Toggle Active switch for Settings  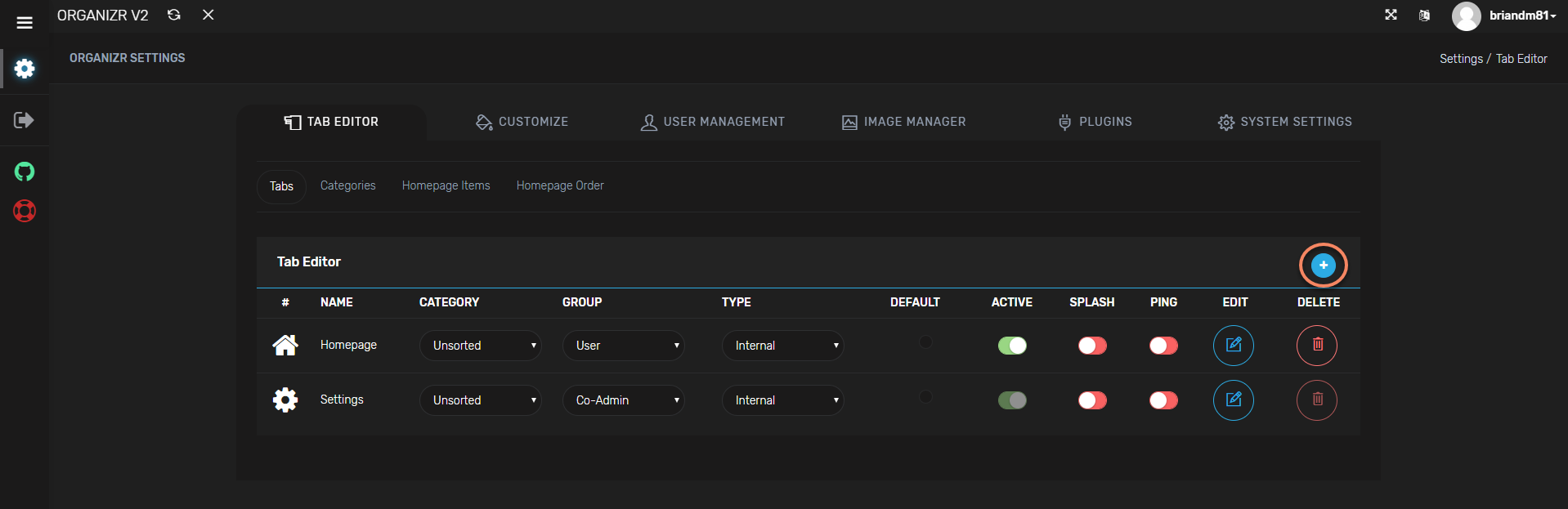coord(1012,400)
